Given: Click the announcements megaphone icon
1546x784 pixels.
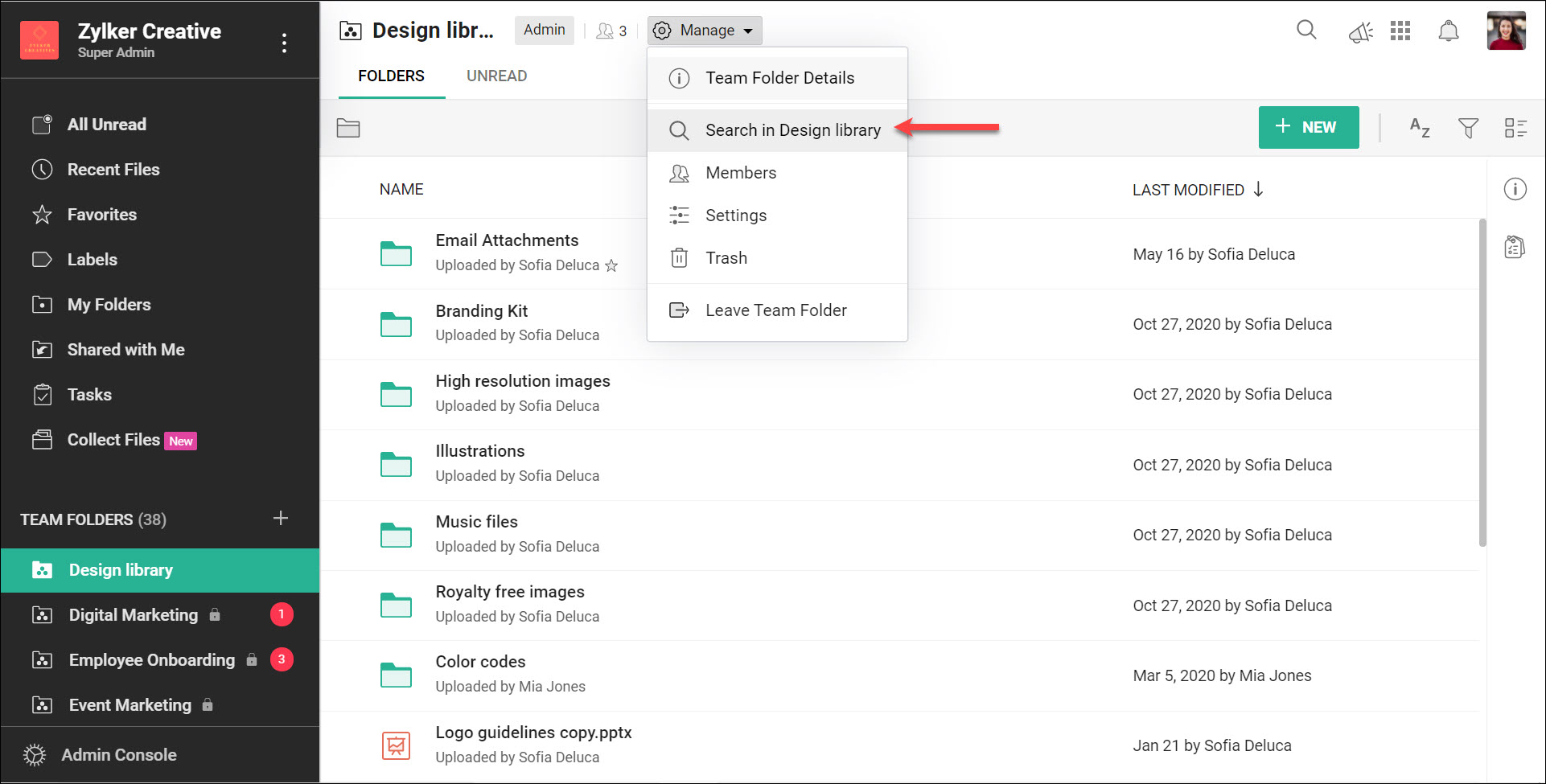Looking at the screenshot, I should (x=1360, y=30).
